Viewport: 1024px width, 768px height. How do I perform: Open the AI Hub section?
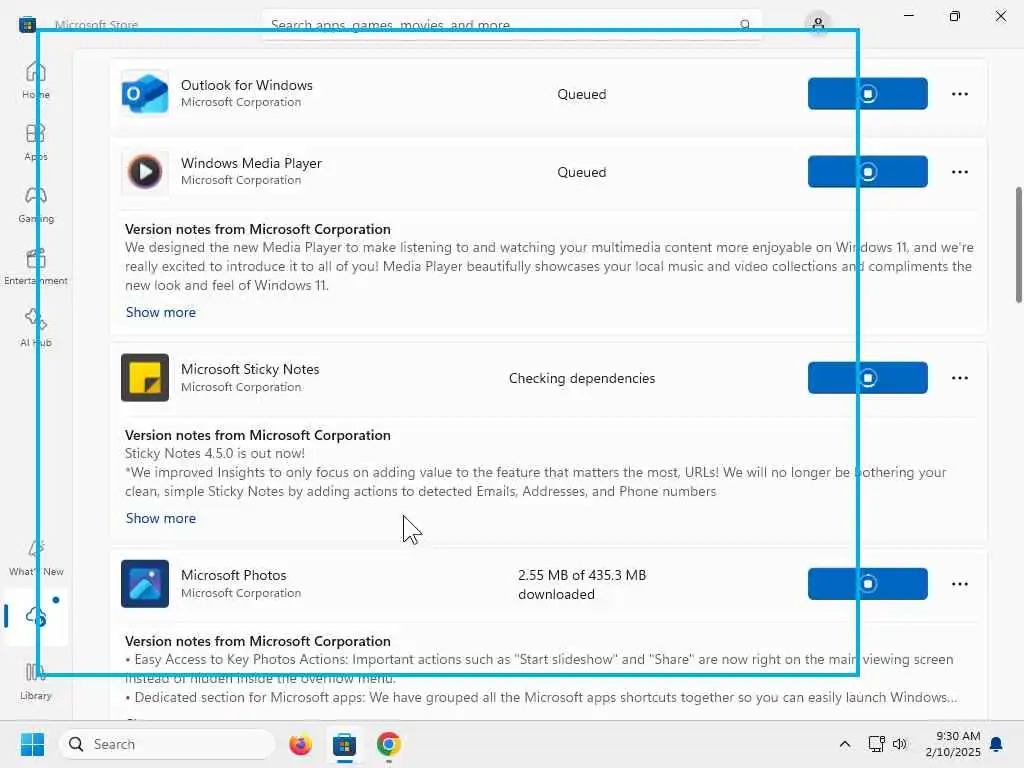36,328
